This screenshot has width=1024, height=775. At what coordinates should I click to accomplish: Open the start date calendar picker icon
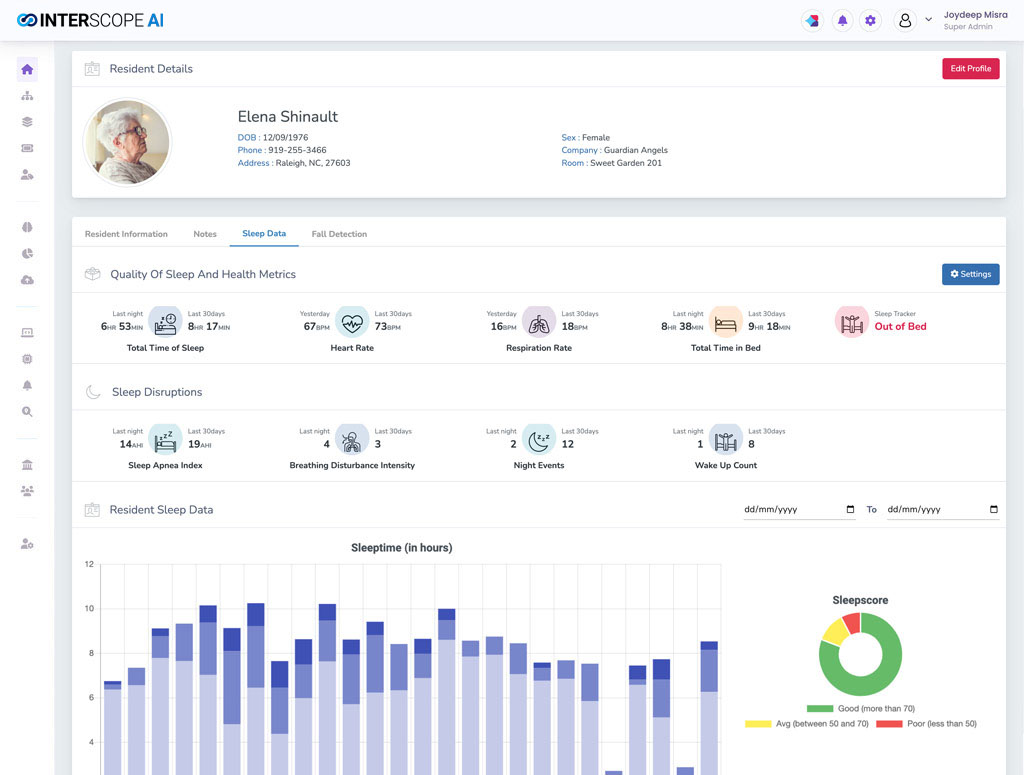click(x=850, y=509)
